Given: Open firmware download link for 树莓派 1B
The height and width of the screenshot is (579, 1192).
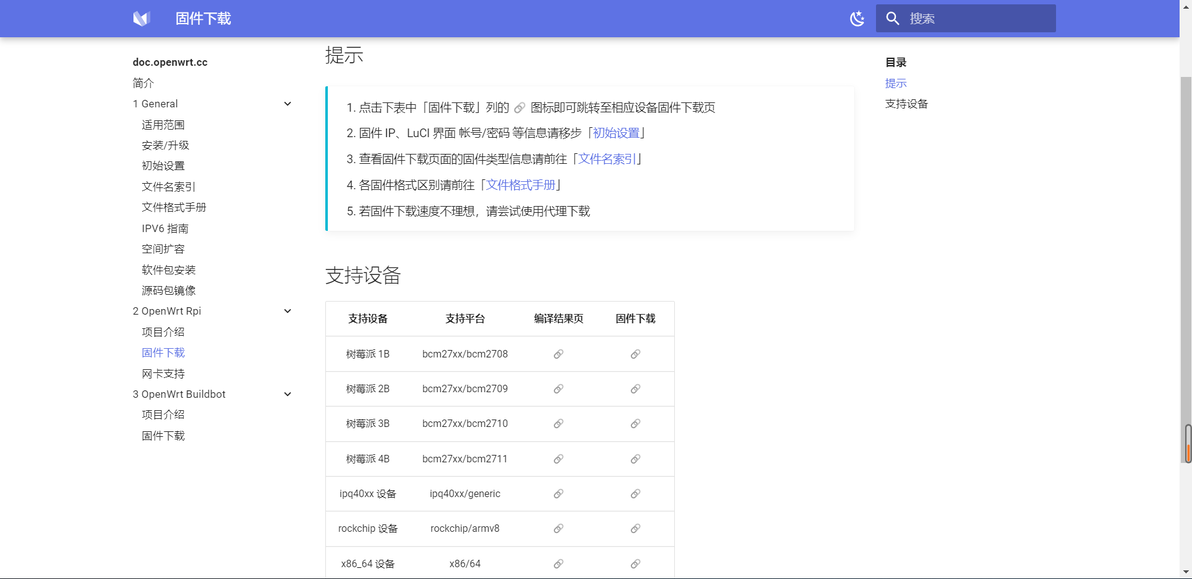Looking at the screenshot, I should tap(636, 354).
